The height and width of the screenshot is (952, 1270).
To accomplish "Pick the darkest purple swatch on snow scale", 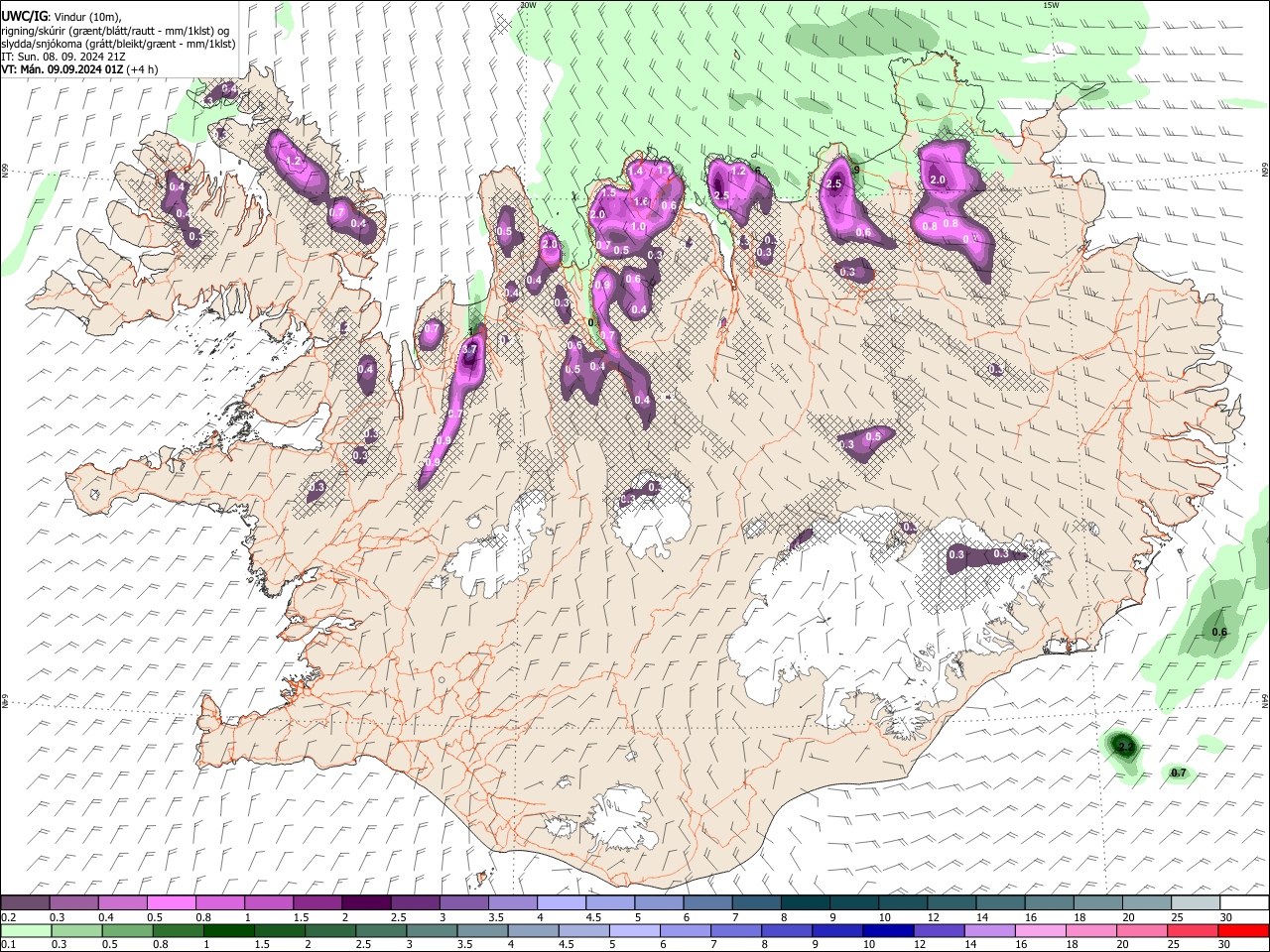I will click(x=366, y=902).
